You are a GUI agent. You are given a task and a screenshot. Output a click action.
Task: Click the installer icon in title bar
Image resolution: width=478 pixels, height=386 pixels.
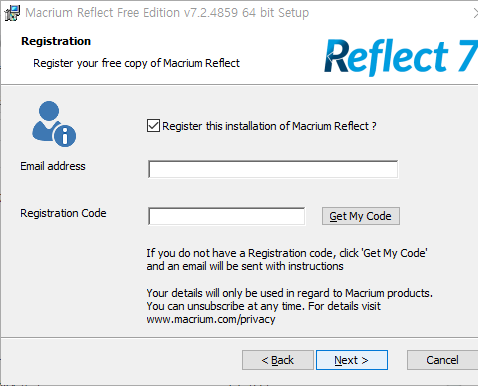[12, 13]
